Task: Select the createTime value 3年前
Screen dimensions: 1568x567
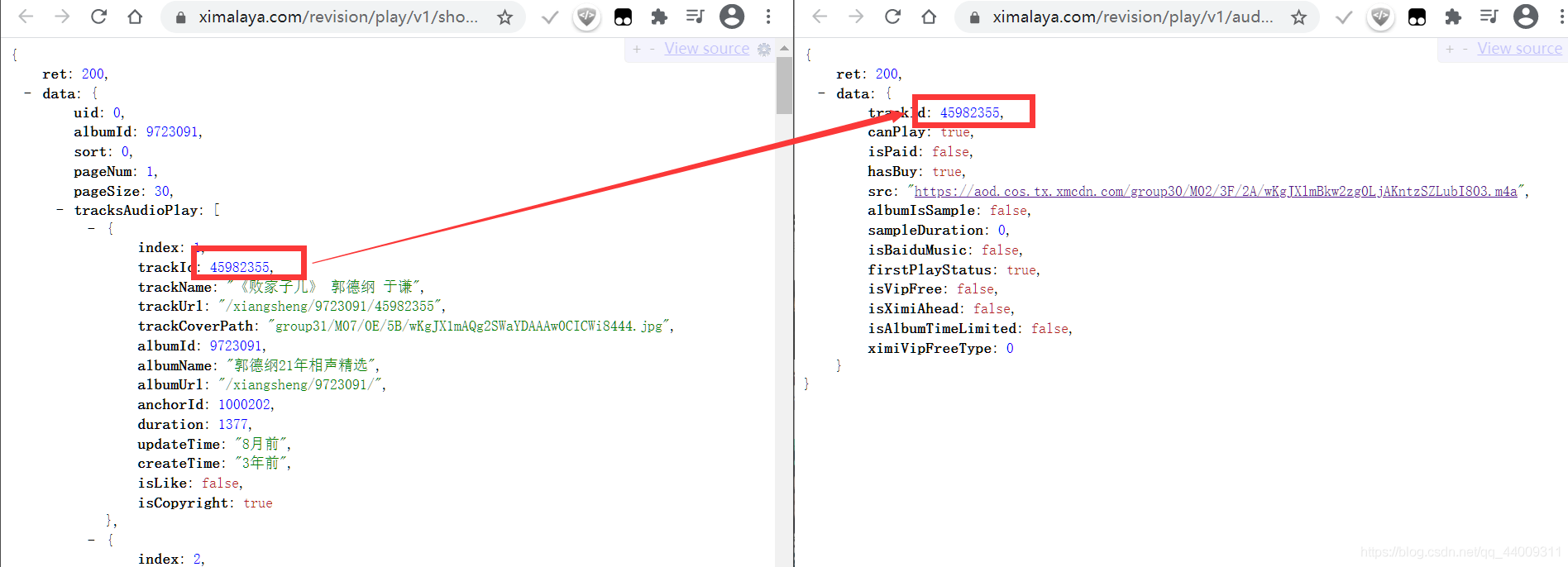Action: pos(261,464)
